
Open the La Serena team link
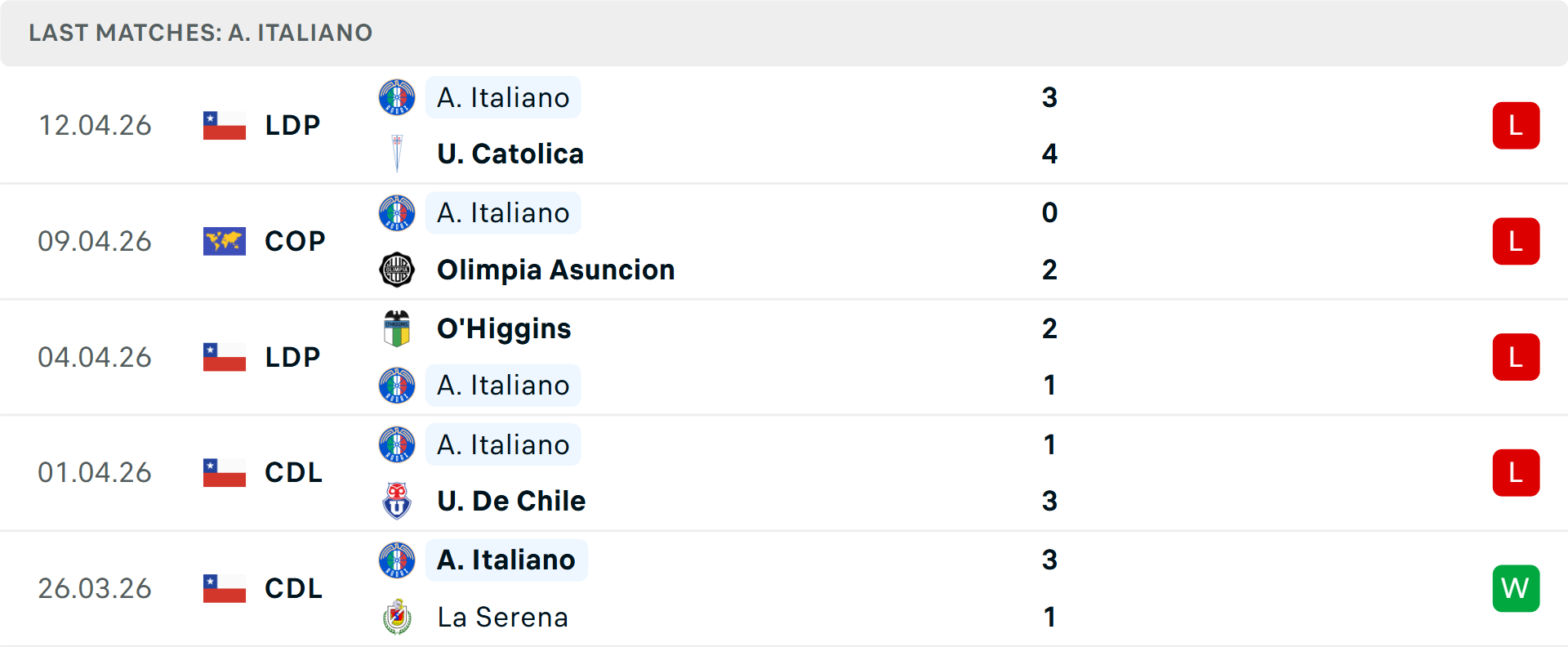pos(502,617)
